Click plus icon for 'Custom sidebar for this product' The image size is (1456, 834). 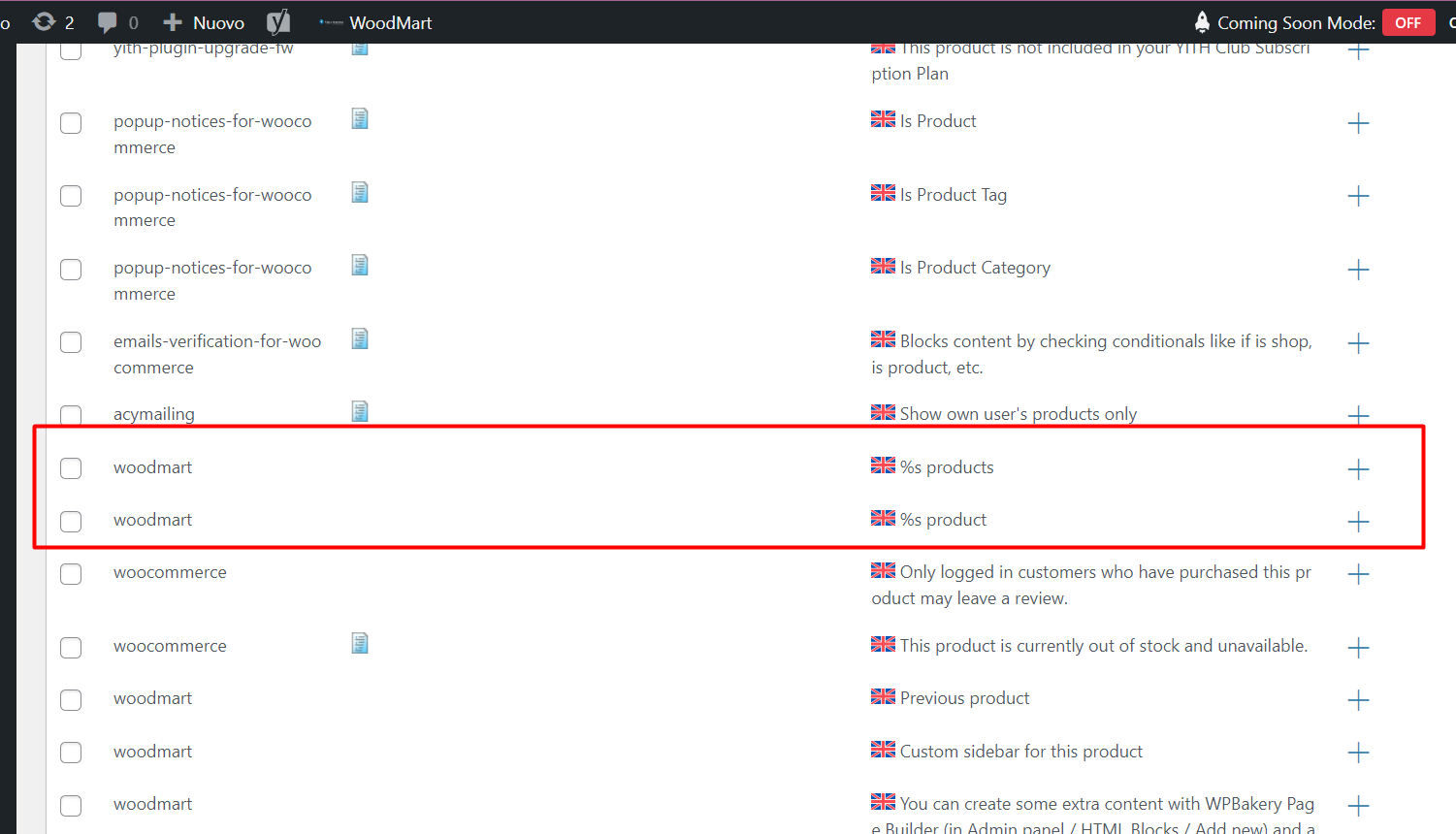(x=1358, y=753)
